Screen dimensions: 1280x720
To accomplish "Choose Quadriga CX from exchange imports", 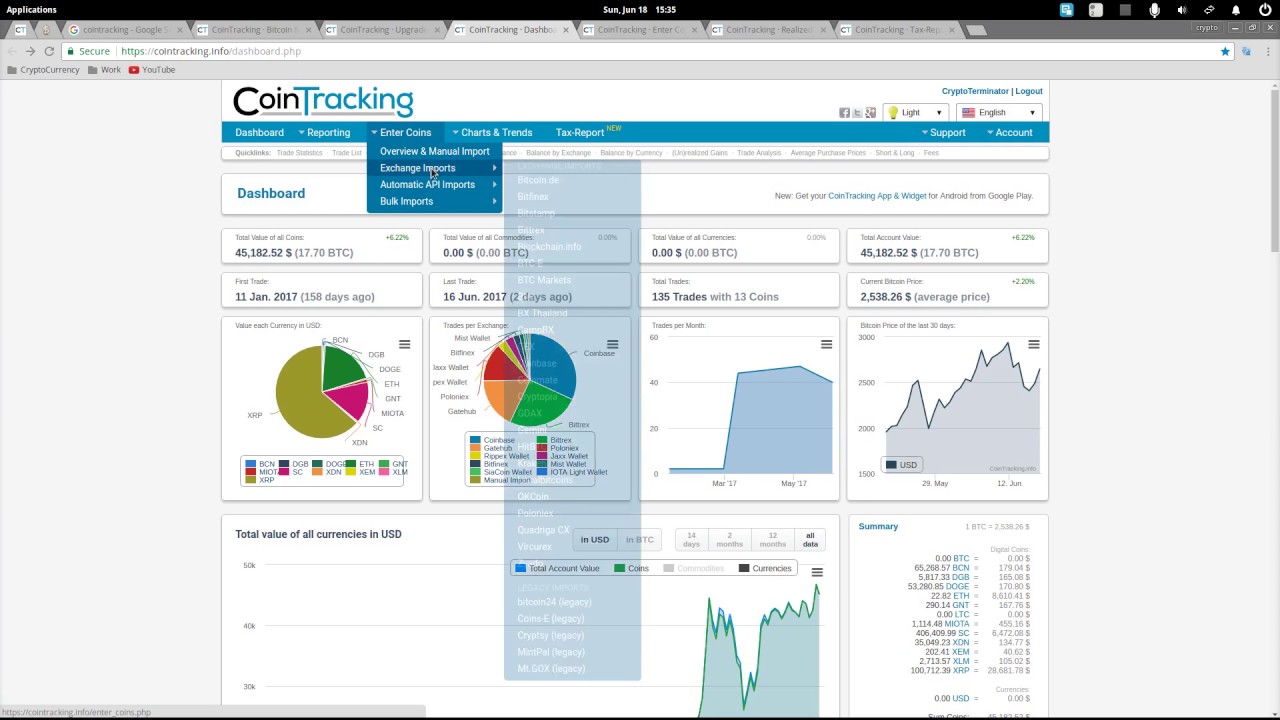I will (543, 530).
